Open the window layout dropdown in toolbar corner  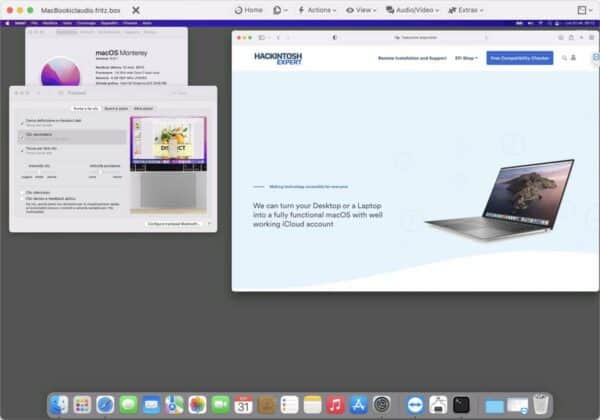585,10
